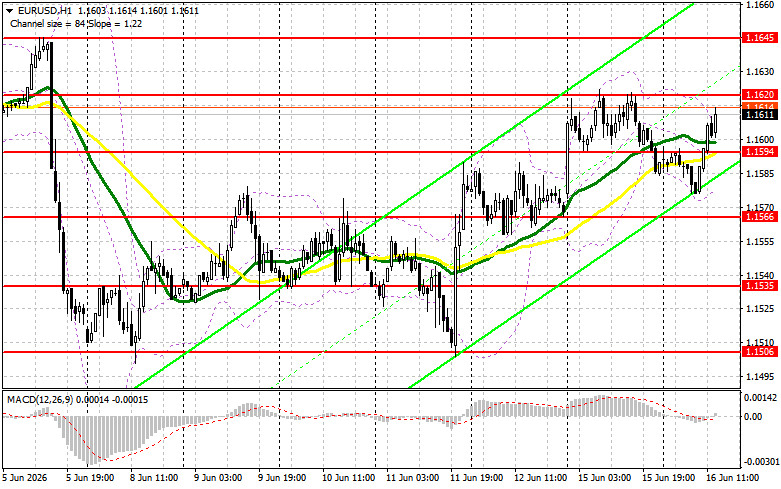The height and width of the screenshot is (489, 781).
Task: Select the red 1.1594 level label
Action: pos(760,151)
